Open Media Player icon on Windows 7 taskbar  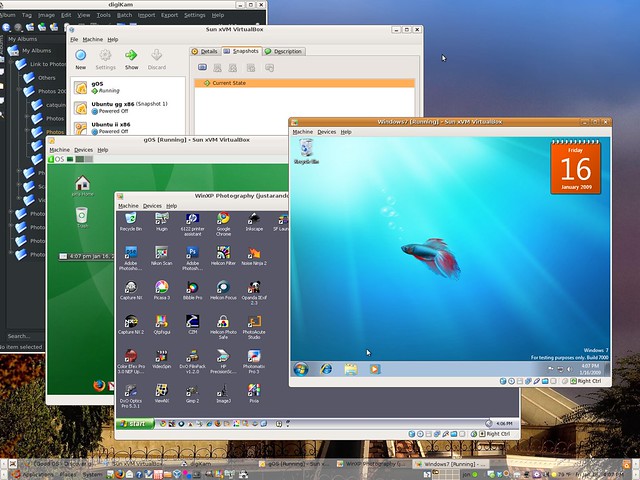tap(375, 369)
